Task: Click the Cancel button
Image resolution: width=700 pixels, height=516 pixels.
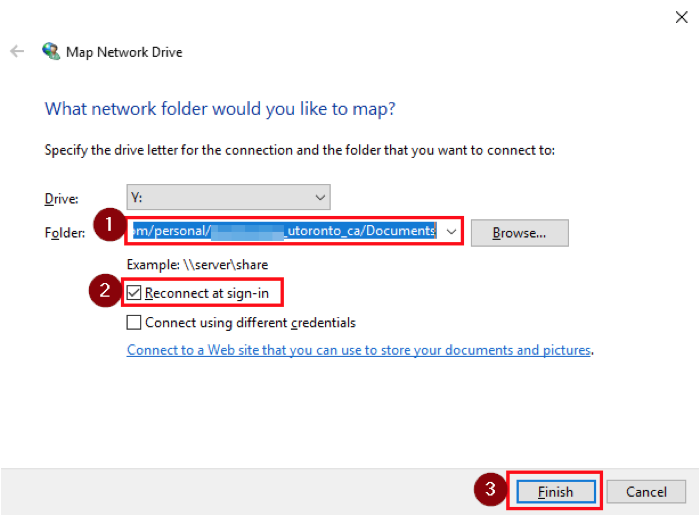Action: coord(646,492)
